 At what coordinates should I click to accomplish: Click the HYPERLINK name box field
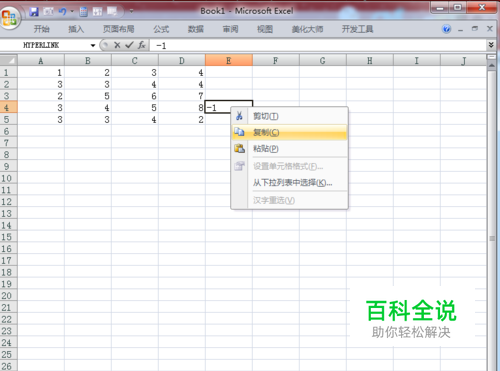[44, 45]
